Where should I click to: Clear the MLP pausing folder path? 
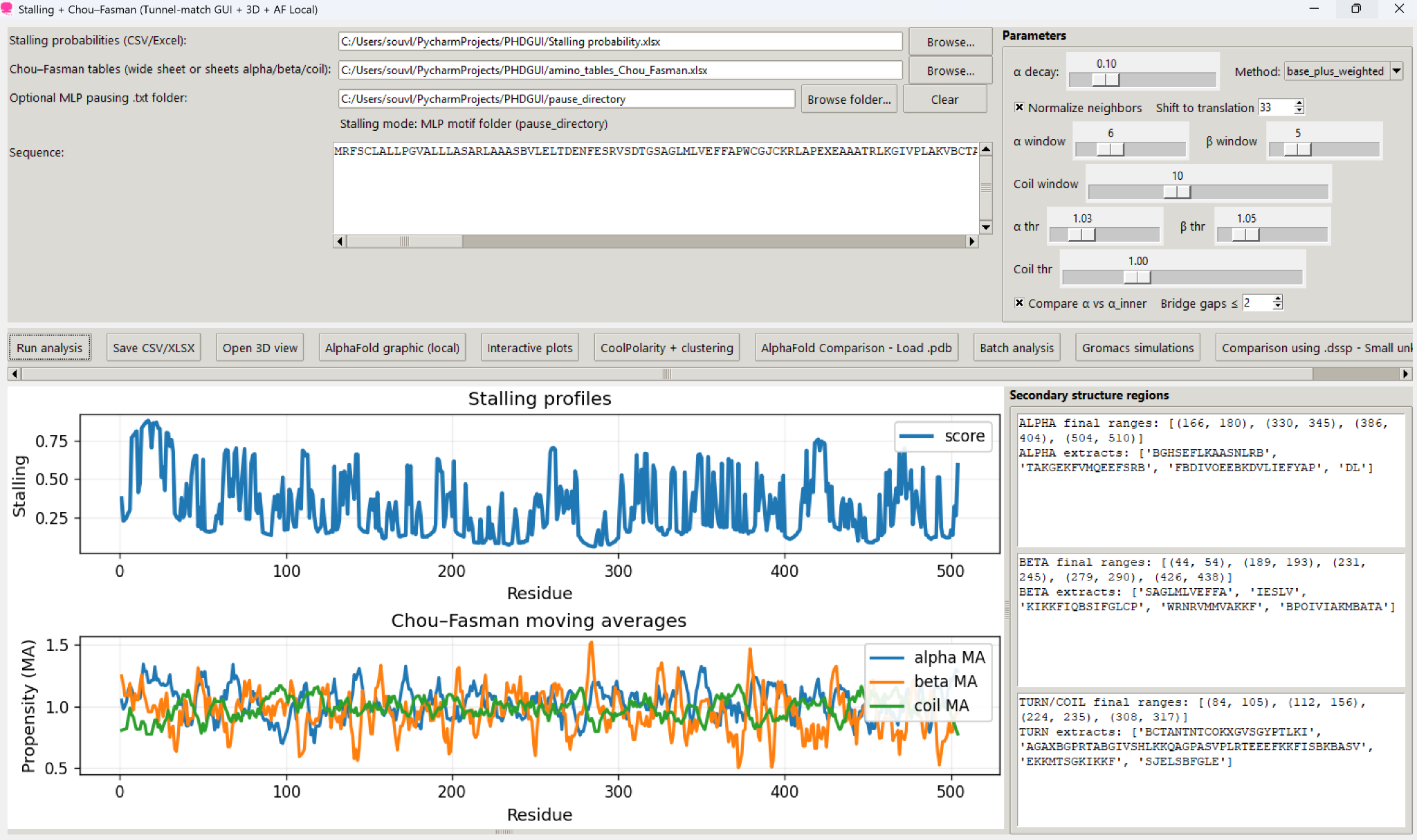(x=944, y=99)
